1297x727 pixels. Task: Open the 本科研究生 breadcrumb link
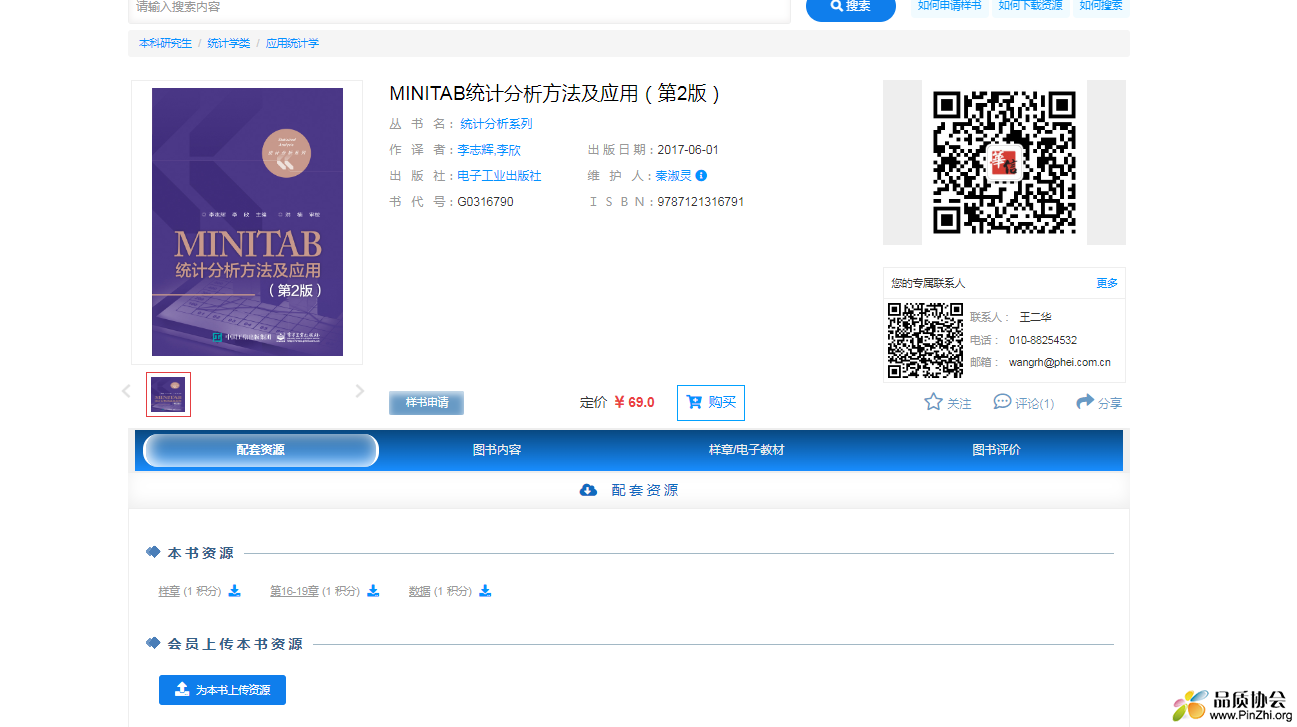coord(165,43)
